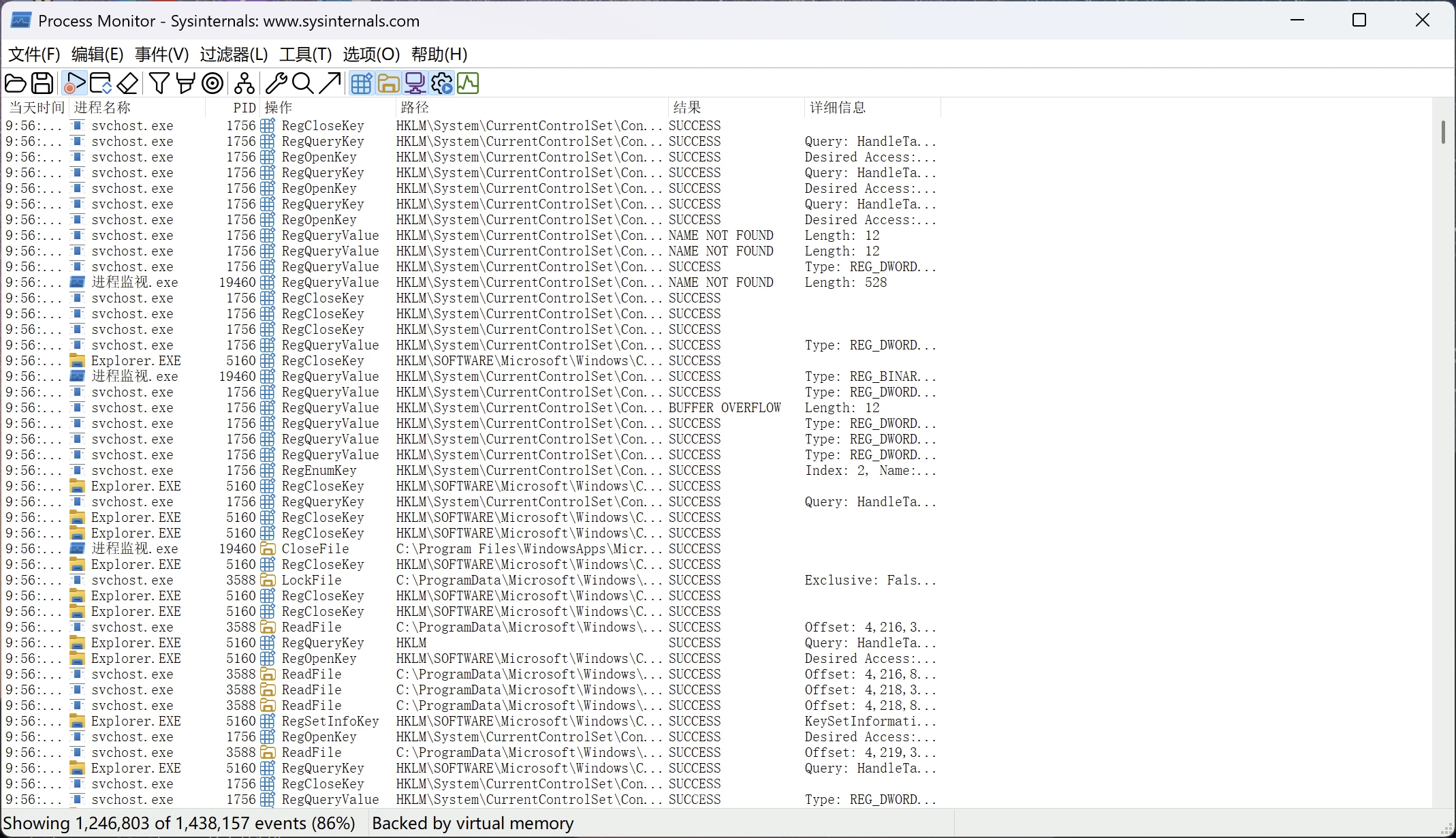Sort events by the 路径 column header
1456x838 pixels.
pos(415,107)
